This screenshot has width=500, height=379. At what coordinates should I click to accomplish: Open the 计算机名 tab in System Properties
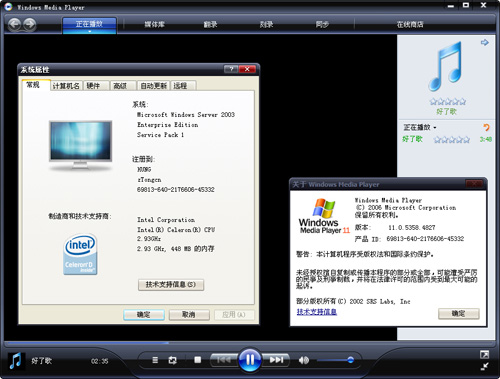pyautogui.click(x=66, y=86)
